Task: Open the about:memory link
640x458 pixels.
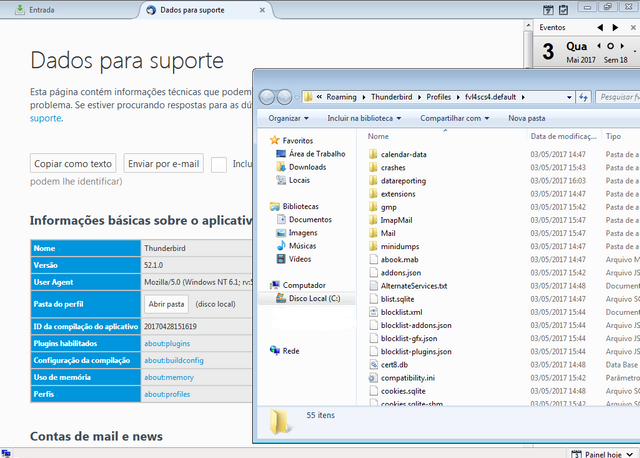Action: point(169,377)
